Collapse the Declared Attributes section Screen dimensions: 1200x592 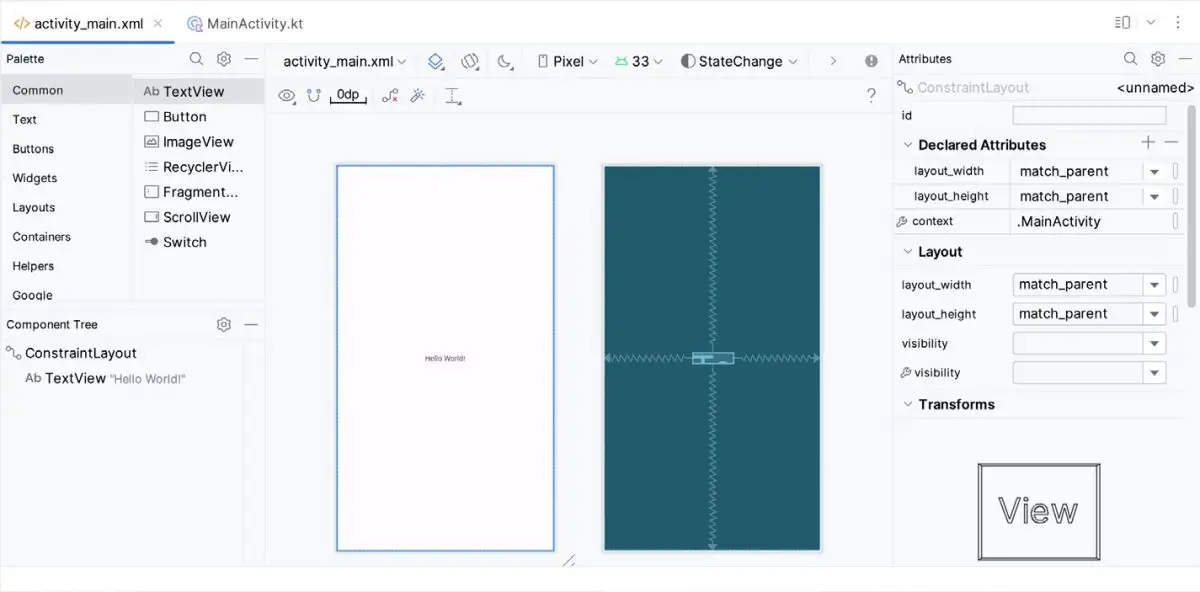click(908, 144)
